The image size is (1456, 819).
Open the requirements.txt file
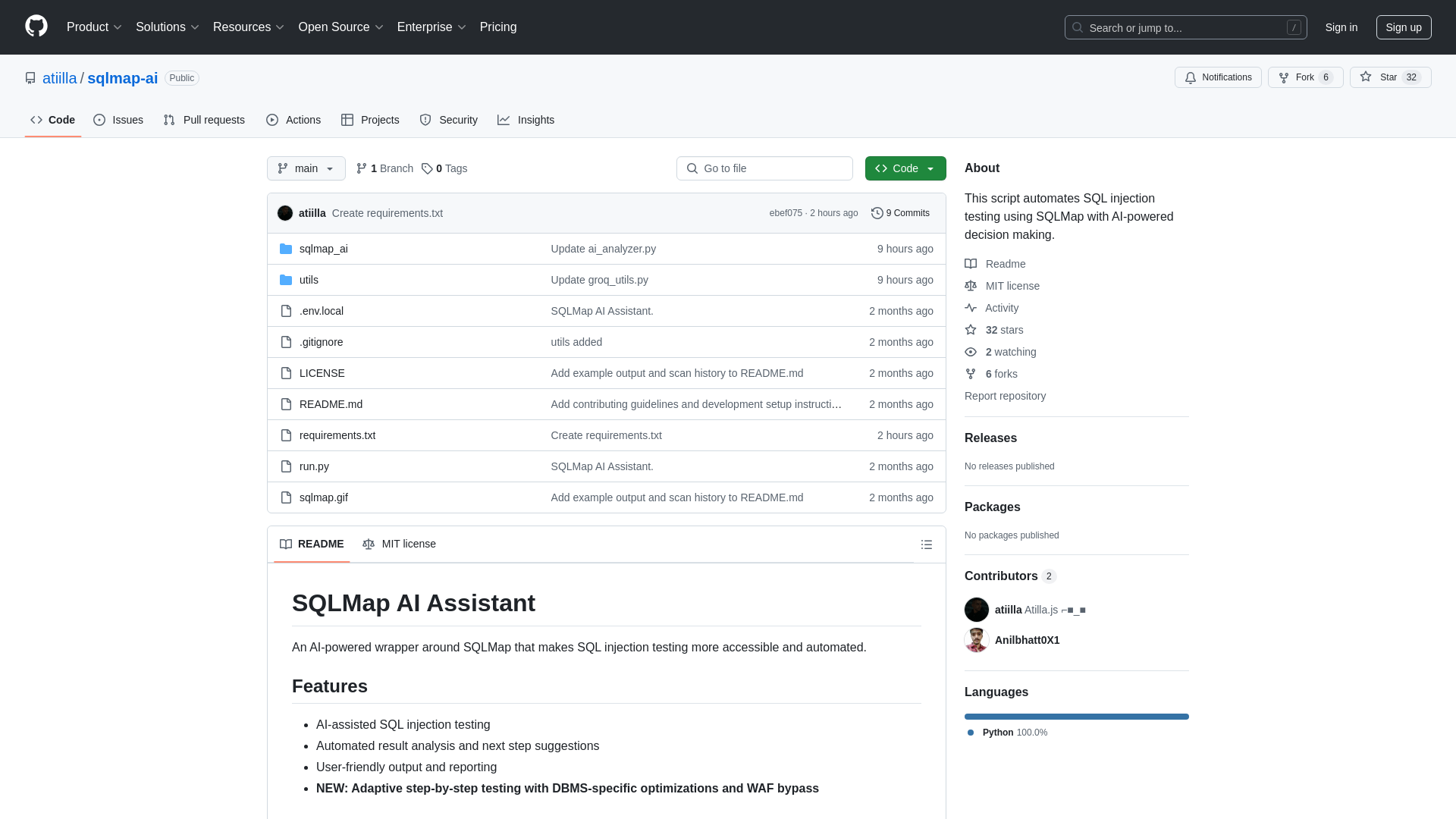pyautogui.click(x=337, y=435)
